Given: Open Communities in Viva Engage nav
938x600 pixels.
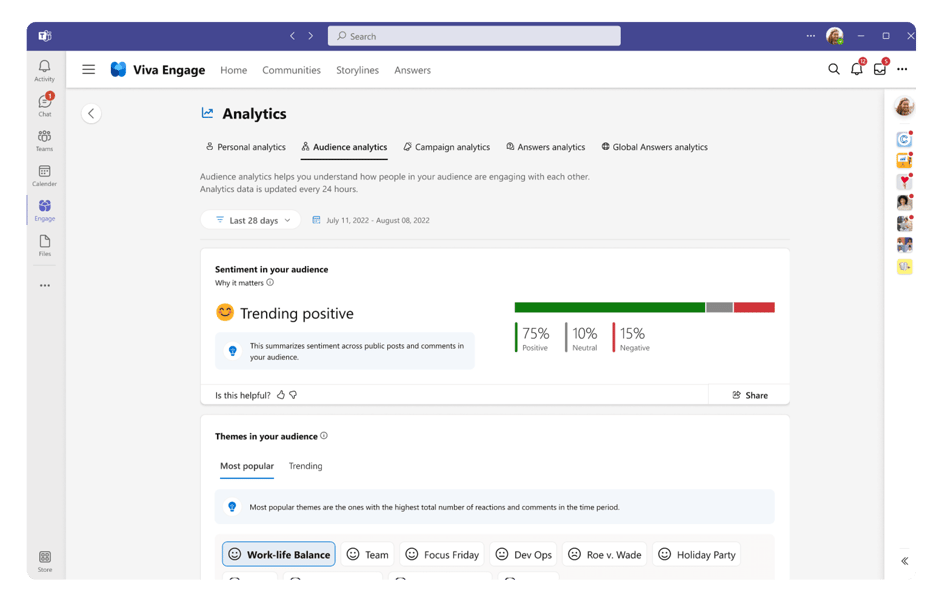Looking at the screenshot, I should 291,70.
